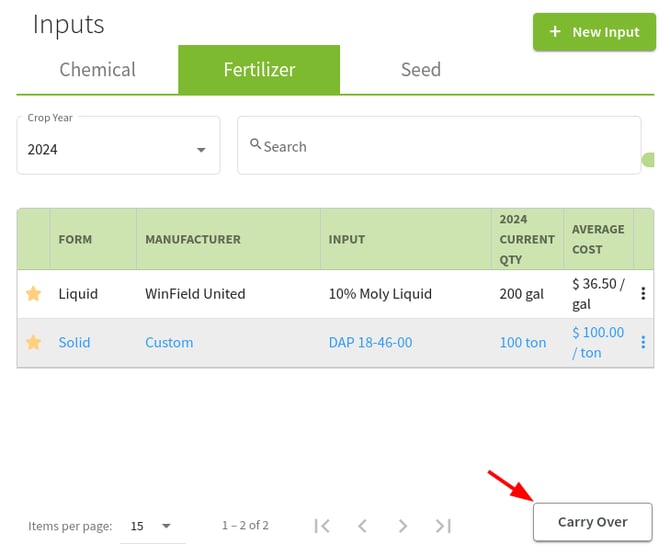Go to the next page arrow

coord(402,525)
